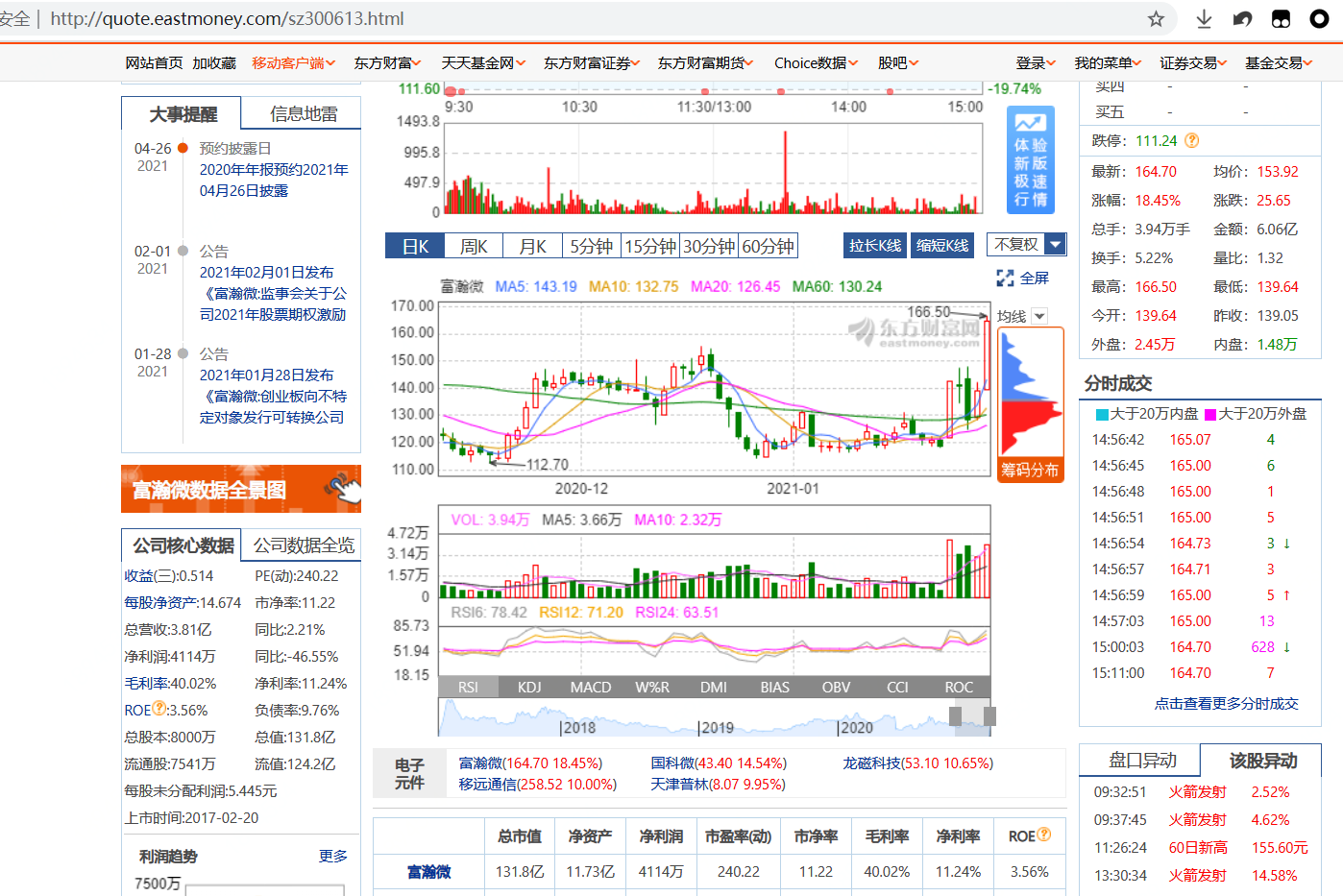The width and height of the screenshot is (1343, 896).
Task: Select the BIAS indicator tab
Action: 775,688
